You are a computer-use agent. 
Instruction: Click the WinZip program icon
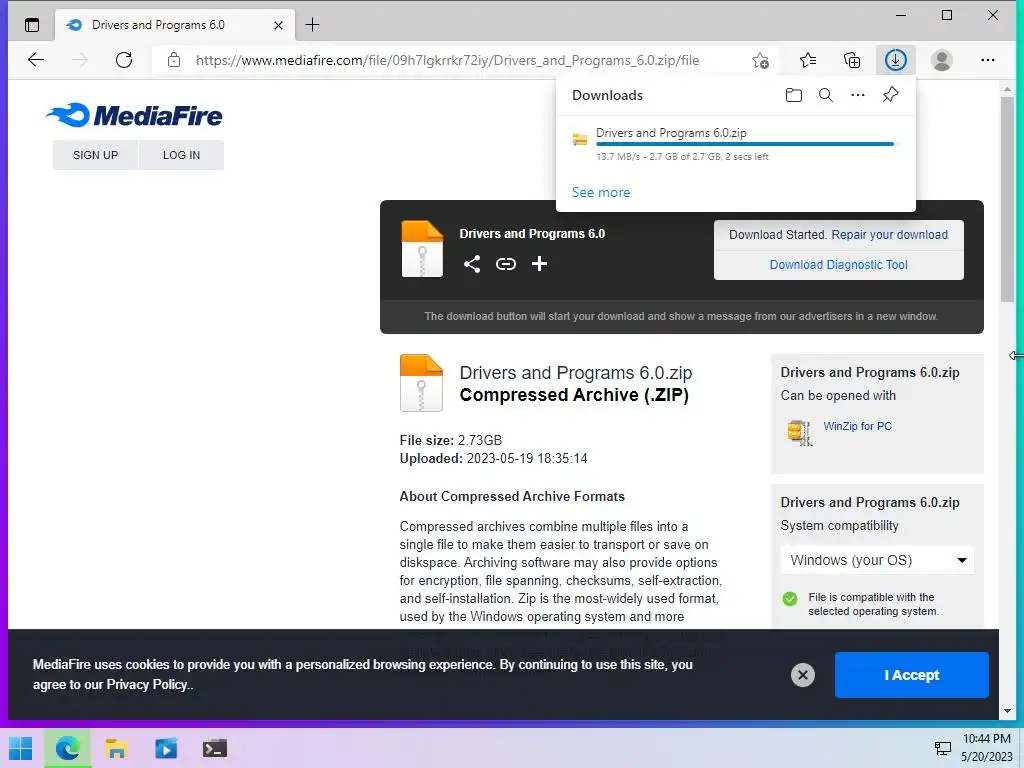[800, 432]
